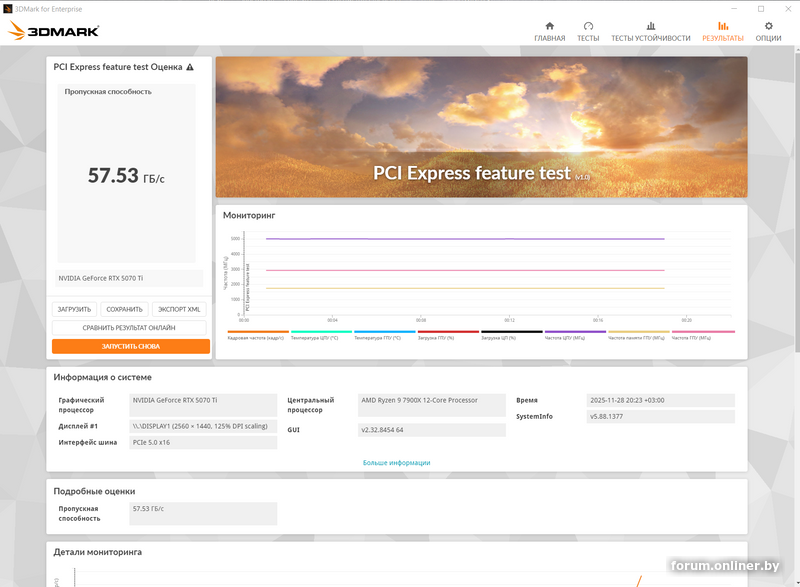Click Сравнить результат онлайн
The image size is (800, 587).
click(x=129, y=327)
